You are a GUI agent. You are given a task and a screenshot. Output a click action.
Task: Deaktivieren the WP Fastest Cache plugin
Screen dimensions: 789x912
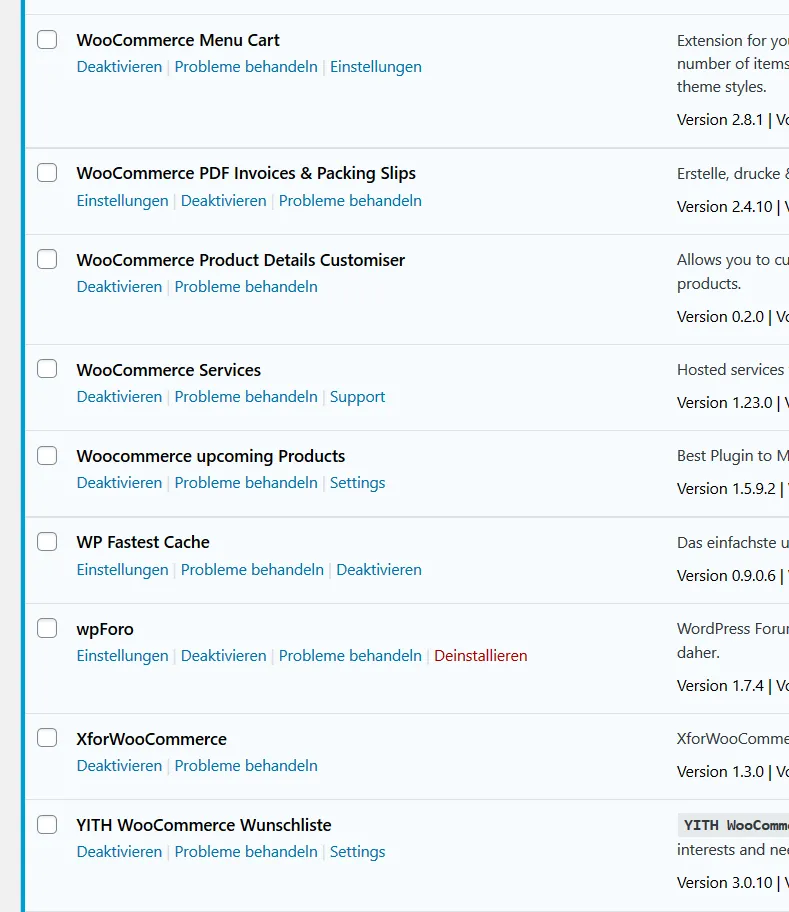379,569
